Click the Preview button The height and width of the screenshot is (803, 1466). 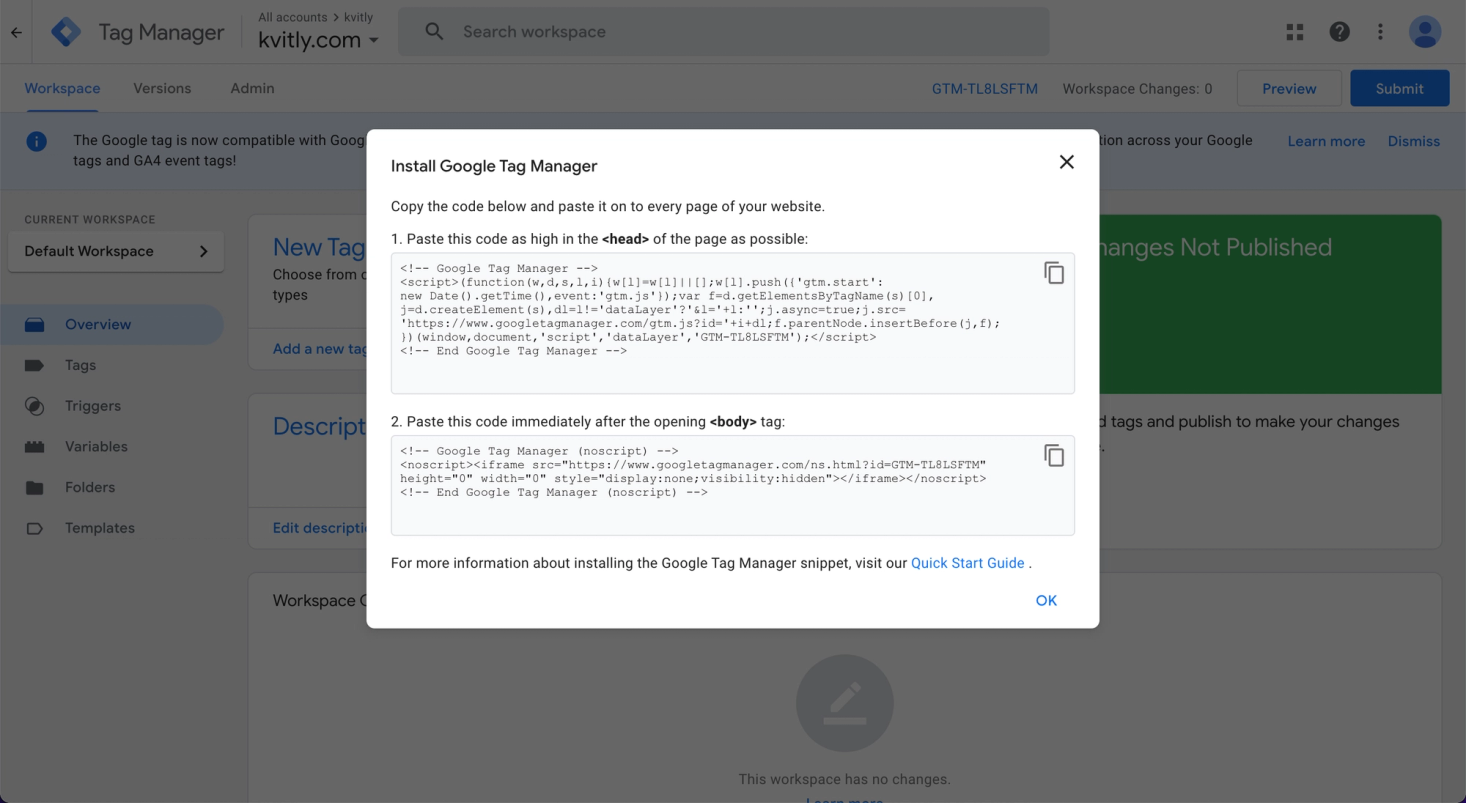(x=1289, y=88)
